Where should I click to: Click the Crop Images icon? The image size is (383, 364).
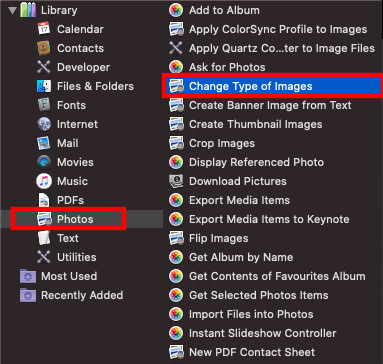(176, 143)
